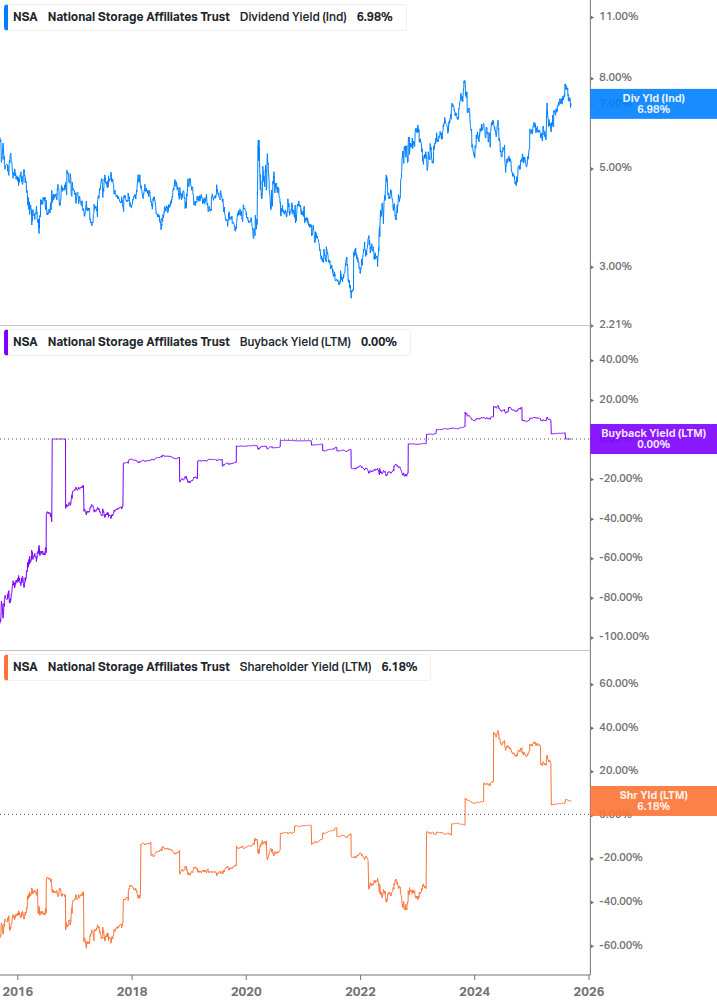The image size is (717, 1005).
Task: Click the 2016 label on the time axis
Action: click(x=17, y=992)
